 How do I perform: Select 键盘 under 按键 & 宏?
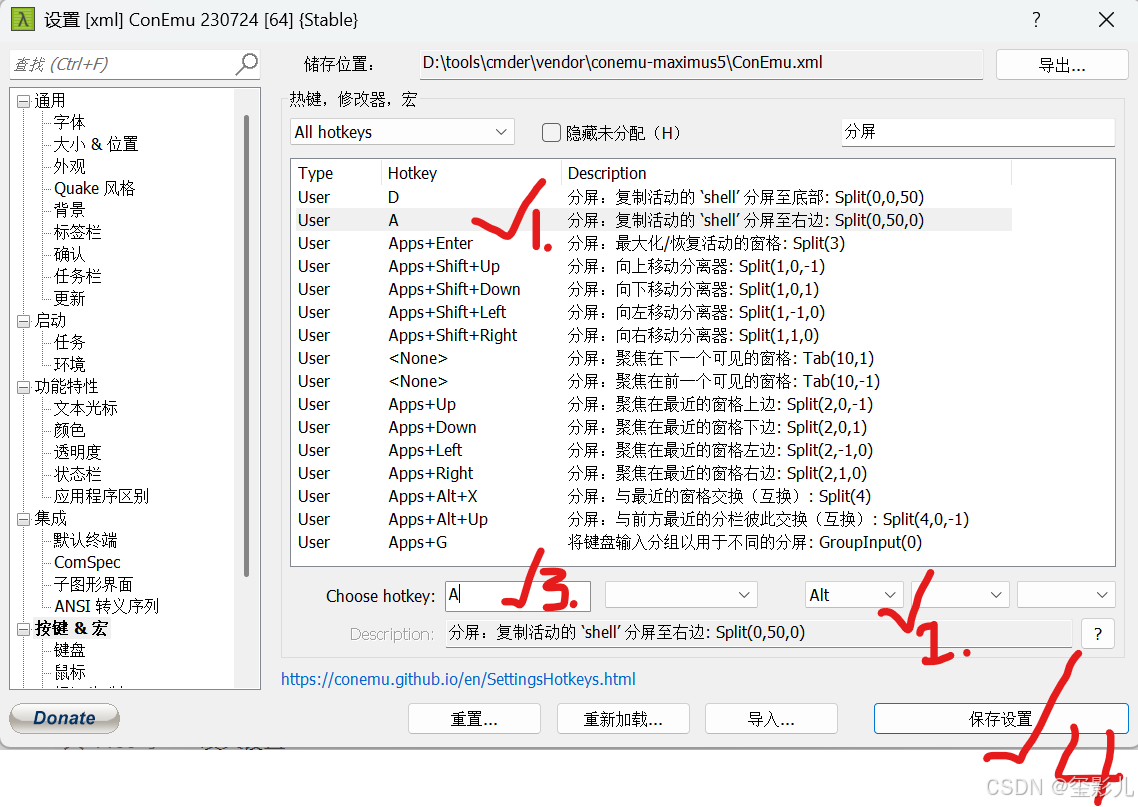pyautogui.click(x=70, y=650)
